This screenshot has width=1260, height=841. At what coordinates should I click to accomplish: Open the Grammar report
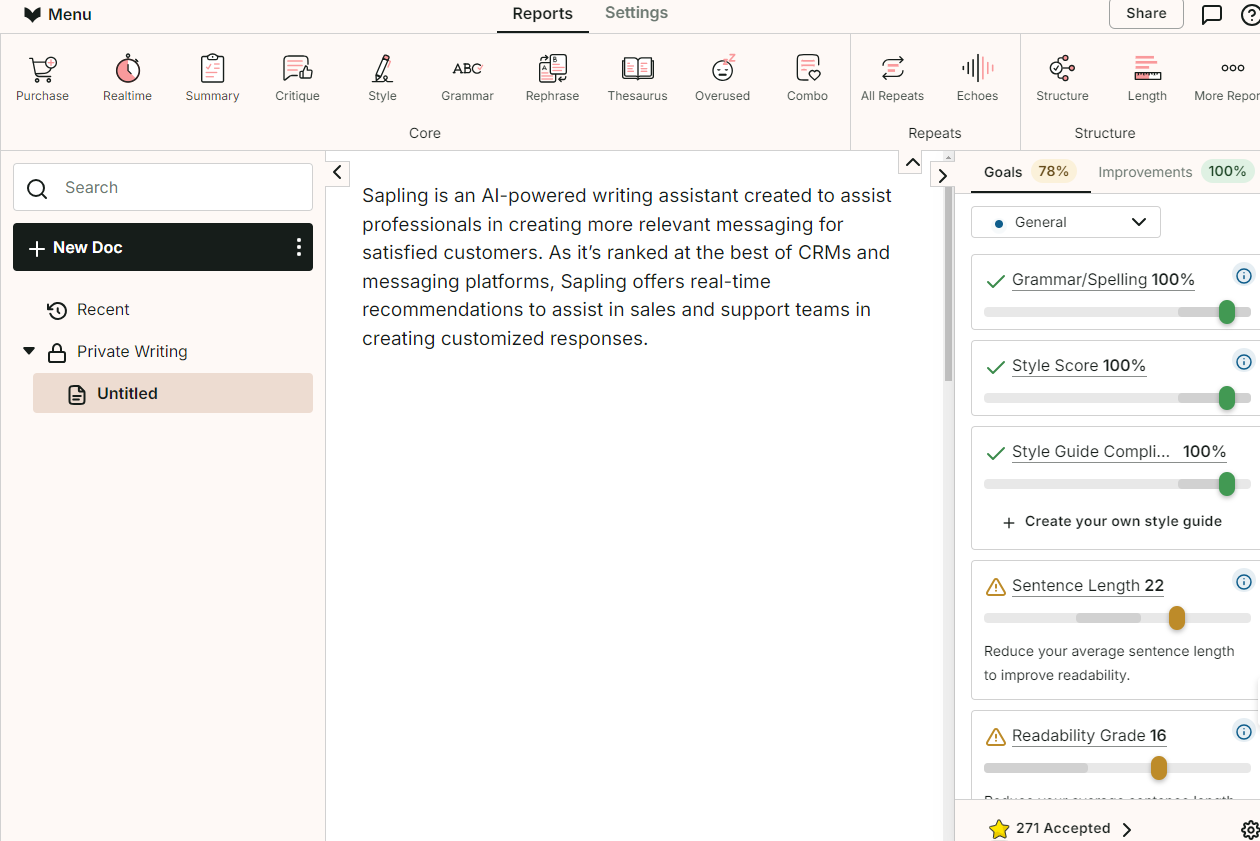(x=467, y=76)
